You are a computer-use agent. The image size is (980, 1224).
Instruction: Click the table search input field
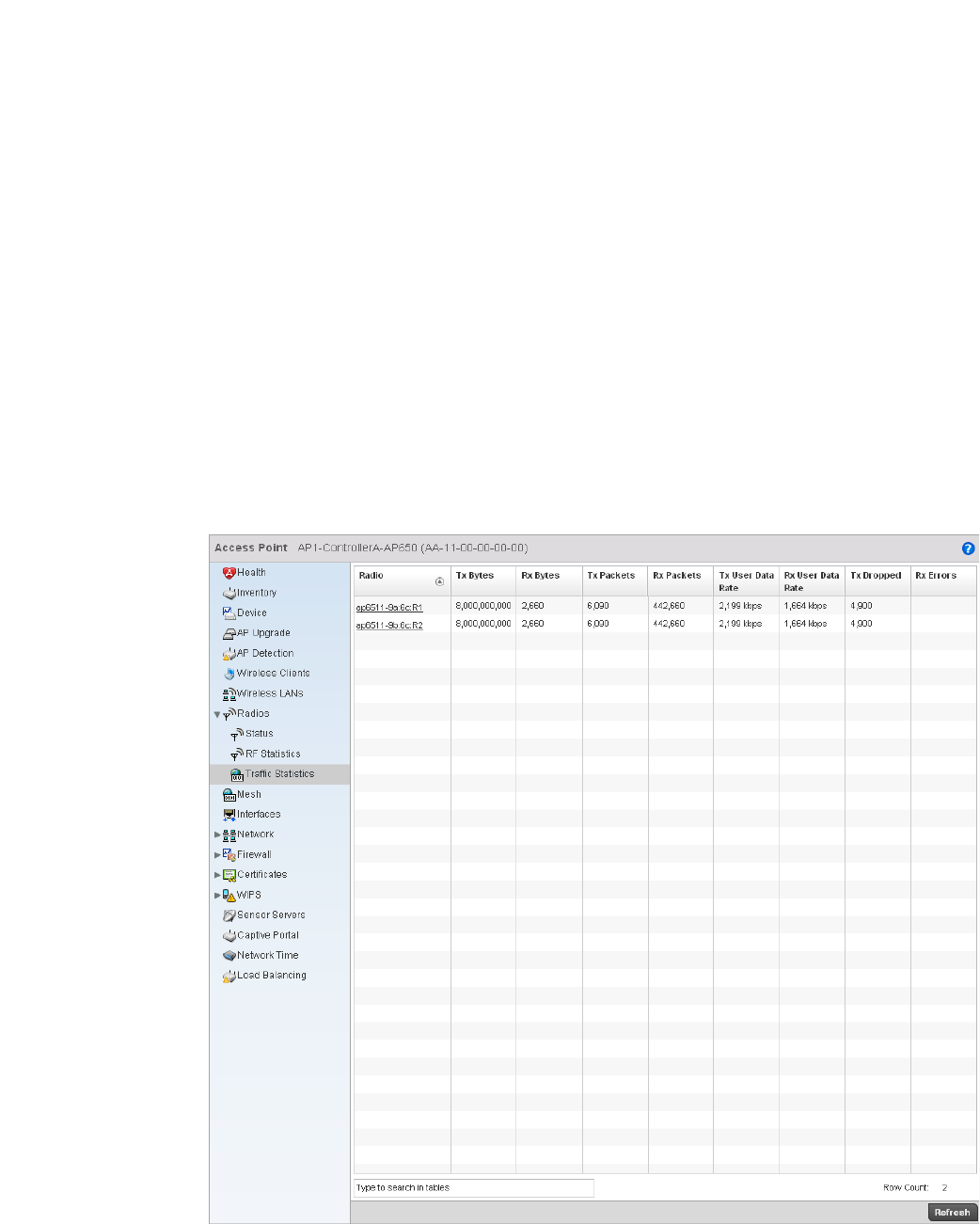click(474, 1188)
